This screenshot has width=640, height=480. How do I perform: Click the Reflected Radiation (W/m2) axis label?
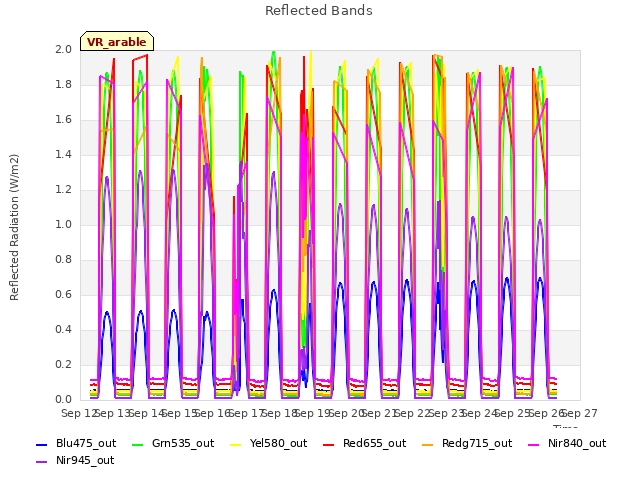[14, 227]
